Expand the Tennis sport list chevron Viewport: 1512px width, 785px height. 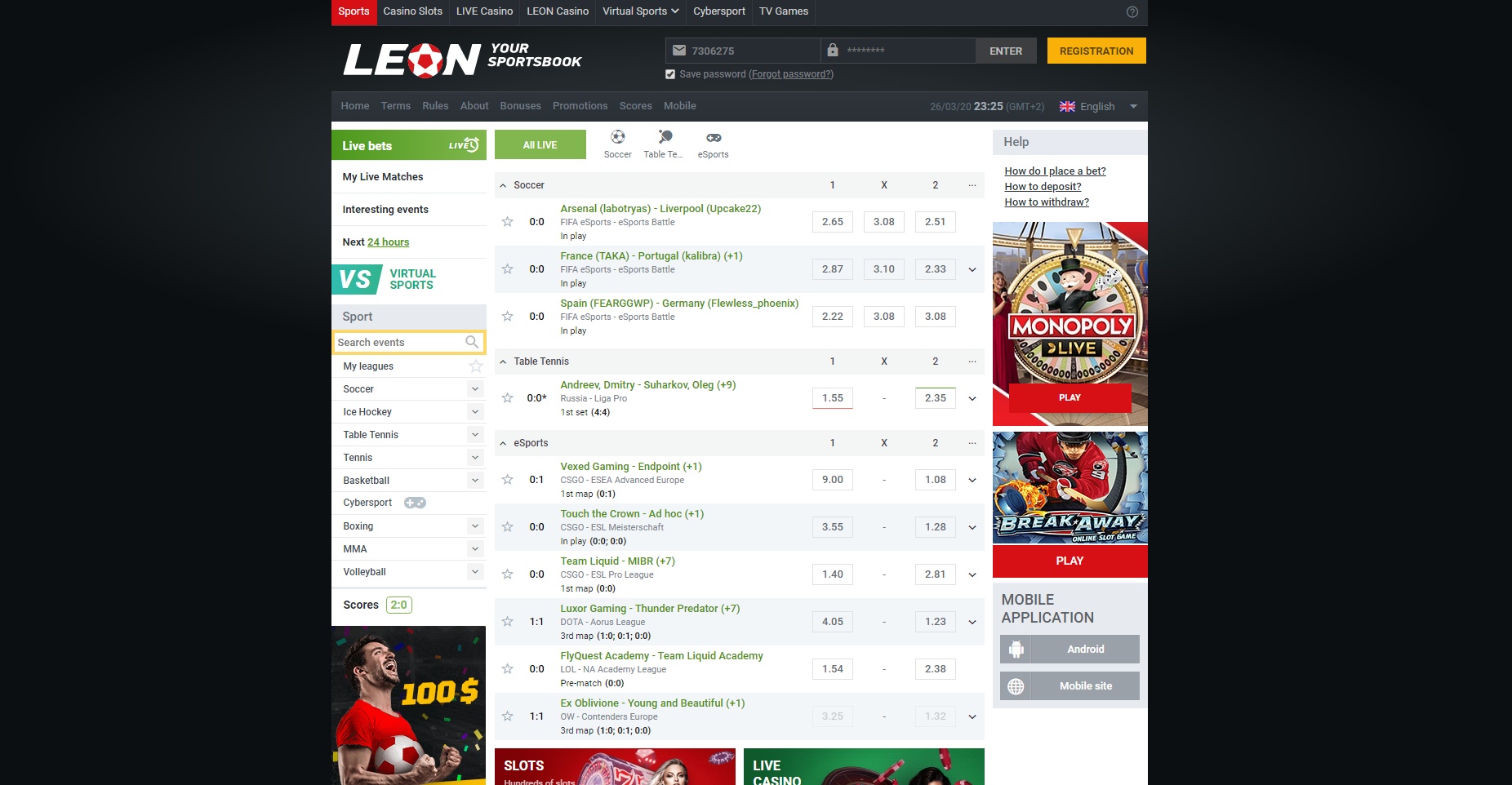tap(475, 458)
